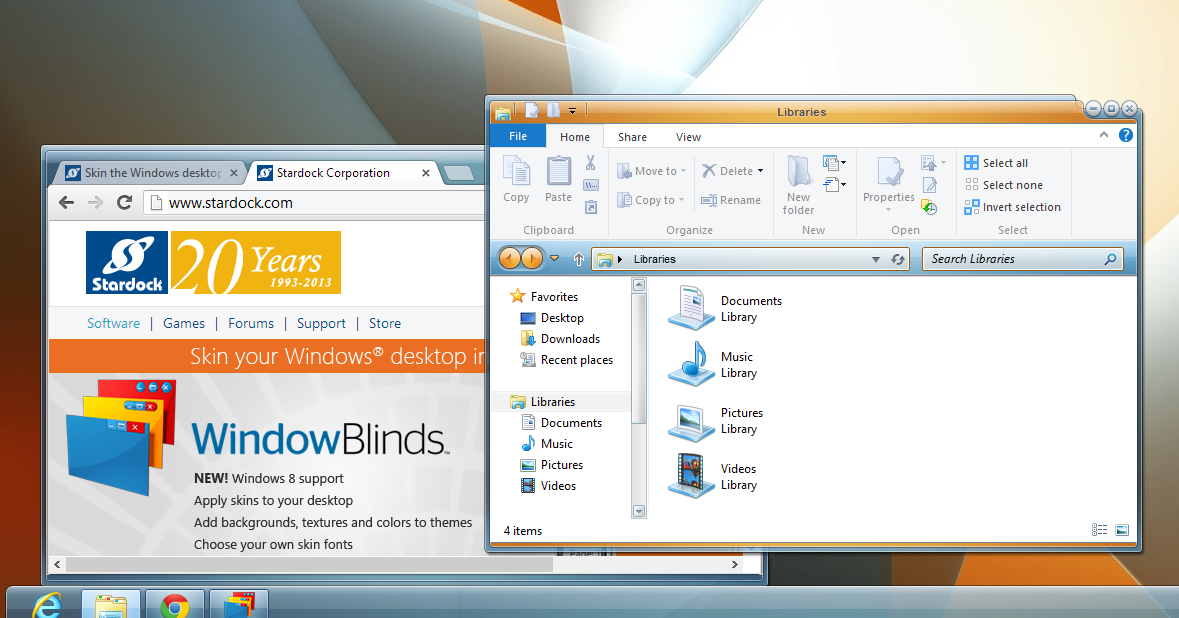Open the Store link
1179x618 pixels.
385,323
